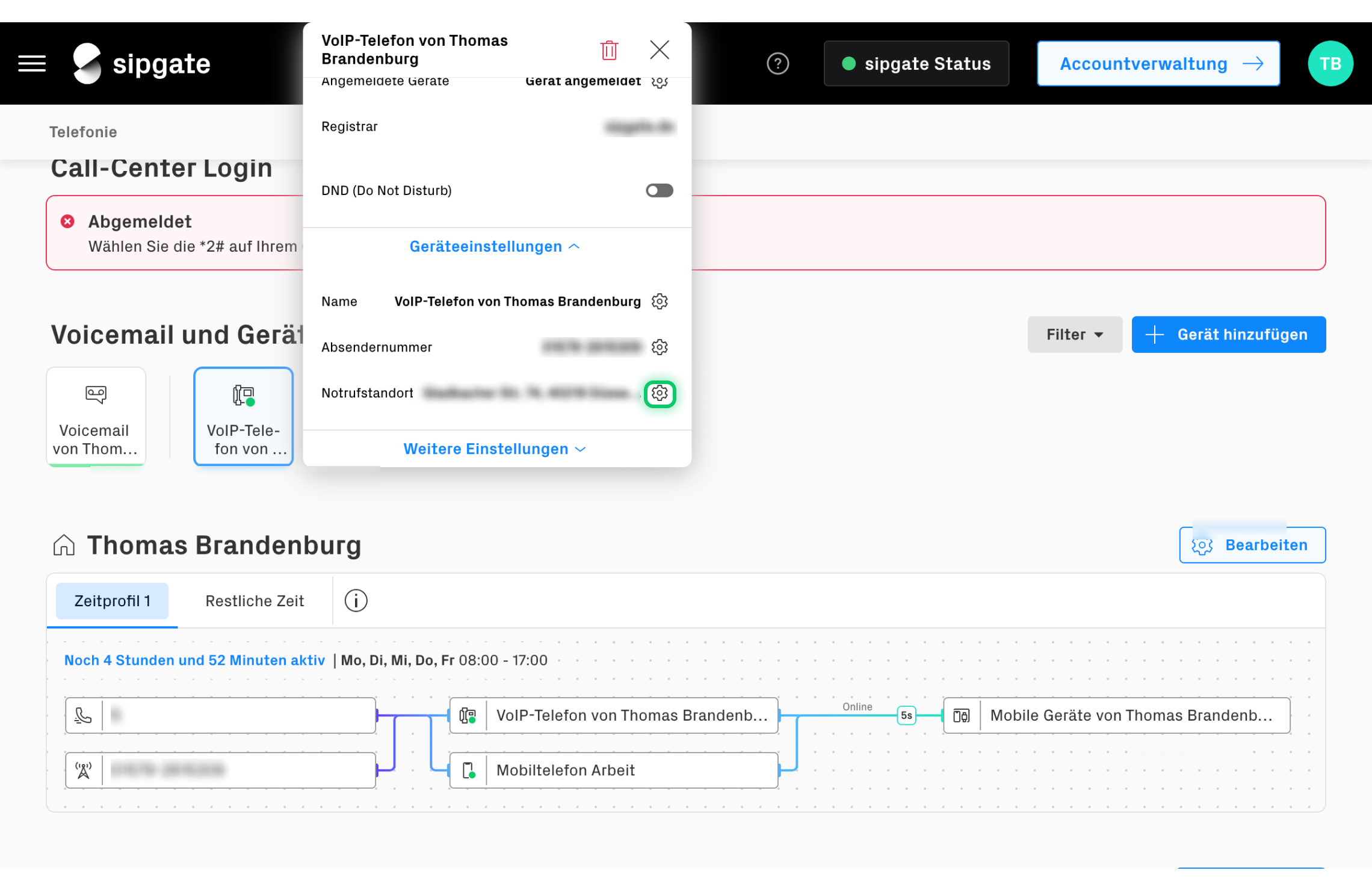
Task: Click the Bearbeiten button
Action: 1252,545
